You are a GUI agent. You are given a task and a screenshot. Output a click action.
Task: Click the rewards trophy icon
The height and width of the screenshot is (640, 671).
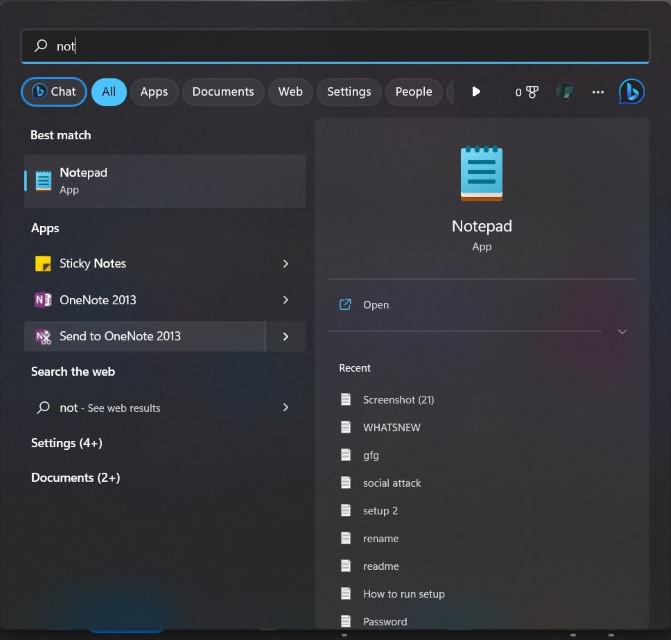coord(532,92)
